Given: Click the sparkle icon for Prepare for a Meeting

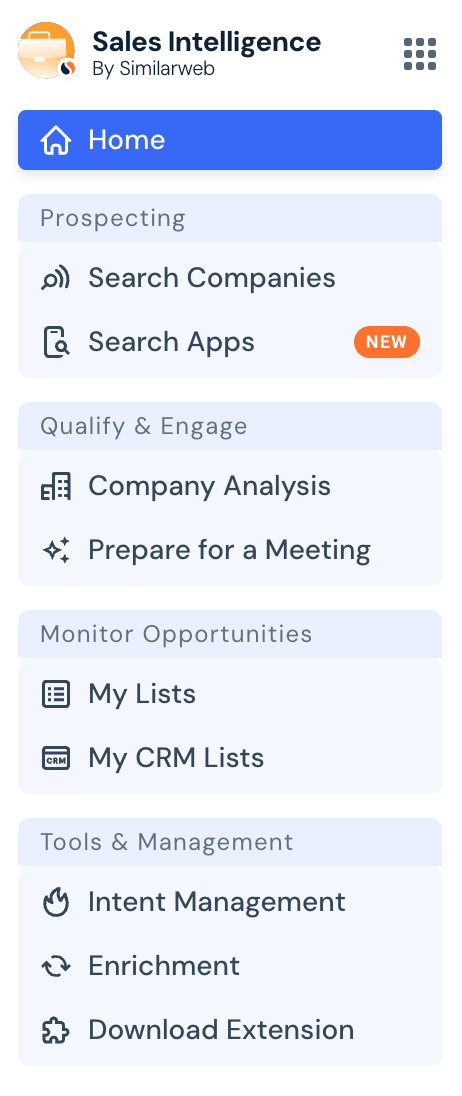Looking at the screenshot, I should pos(56,551).
